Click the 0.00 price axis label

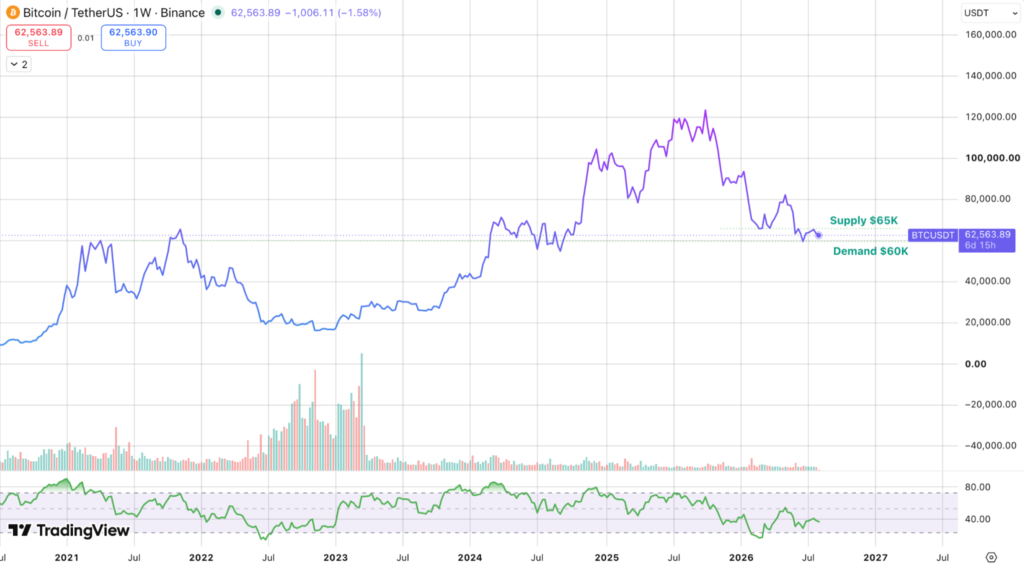[975, 364]
